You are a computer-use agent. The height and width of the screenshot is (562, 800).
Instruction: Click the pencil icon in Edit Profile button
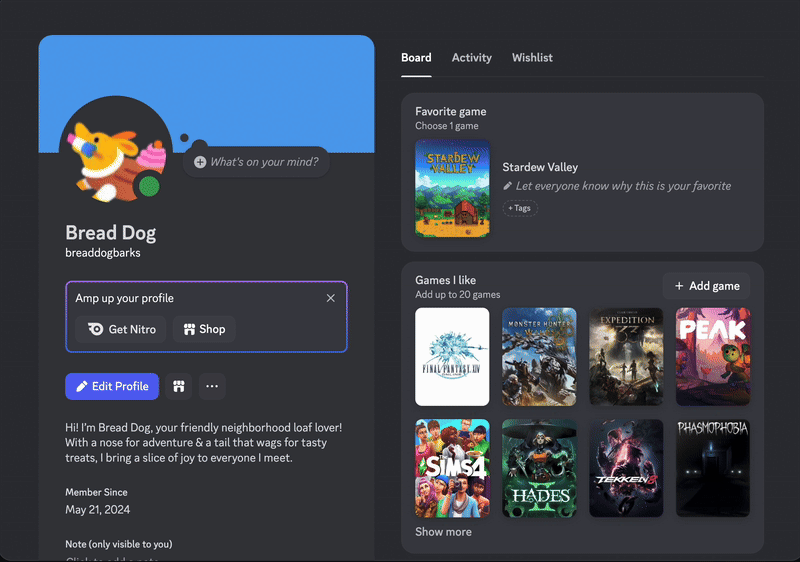click(82, 386)
